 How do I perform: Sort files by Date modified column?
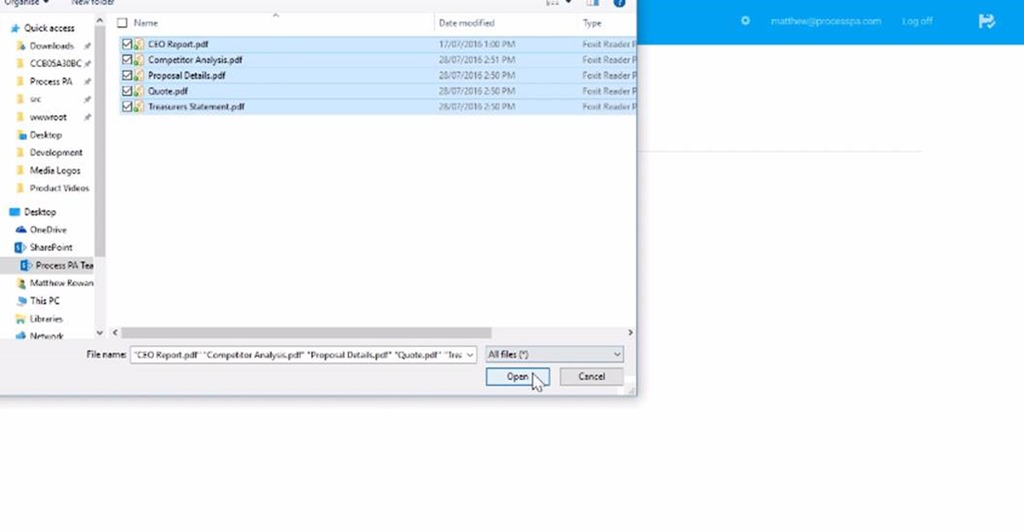[x=466, y=22]
